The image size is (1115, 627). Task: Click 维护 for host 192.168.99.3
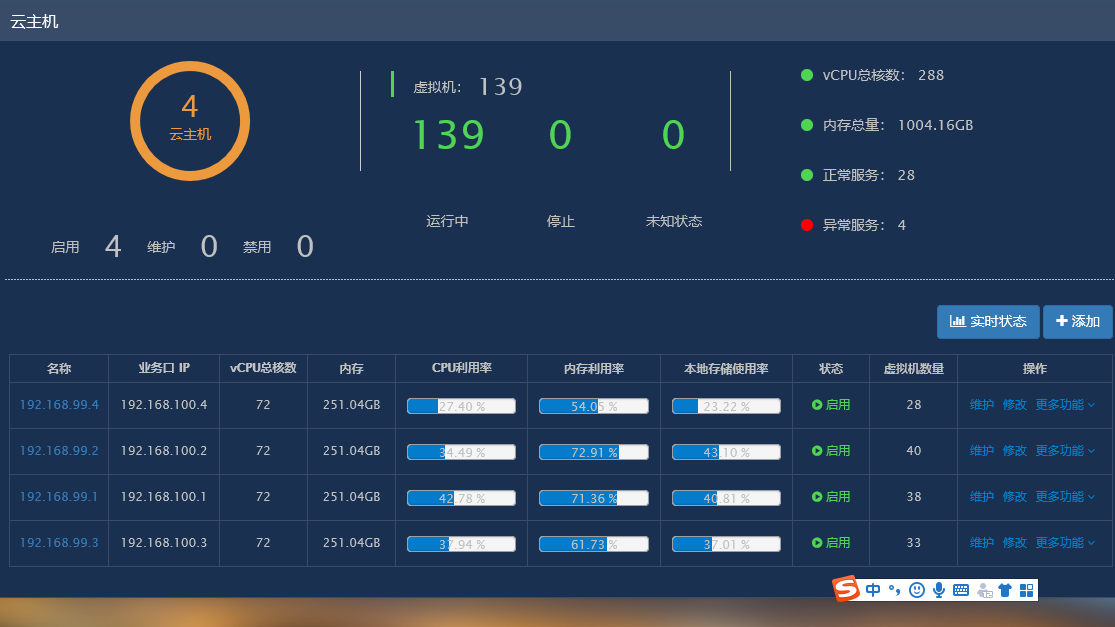coord(981,542)
